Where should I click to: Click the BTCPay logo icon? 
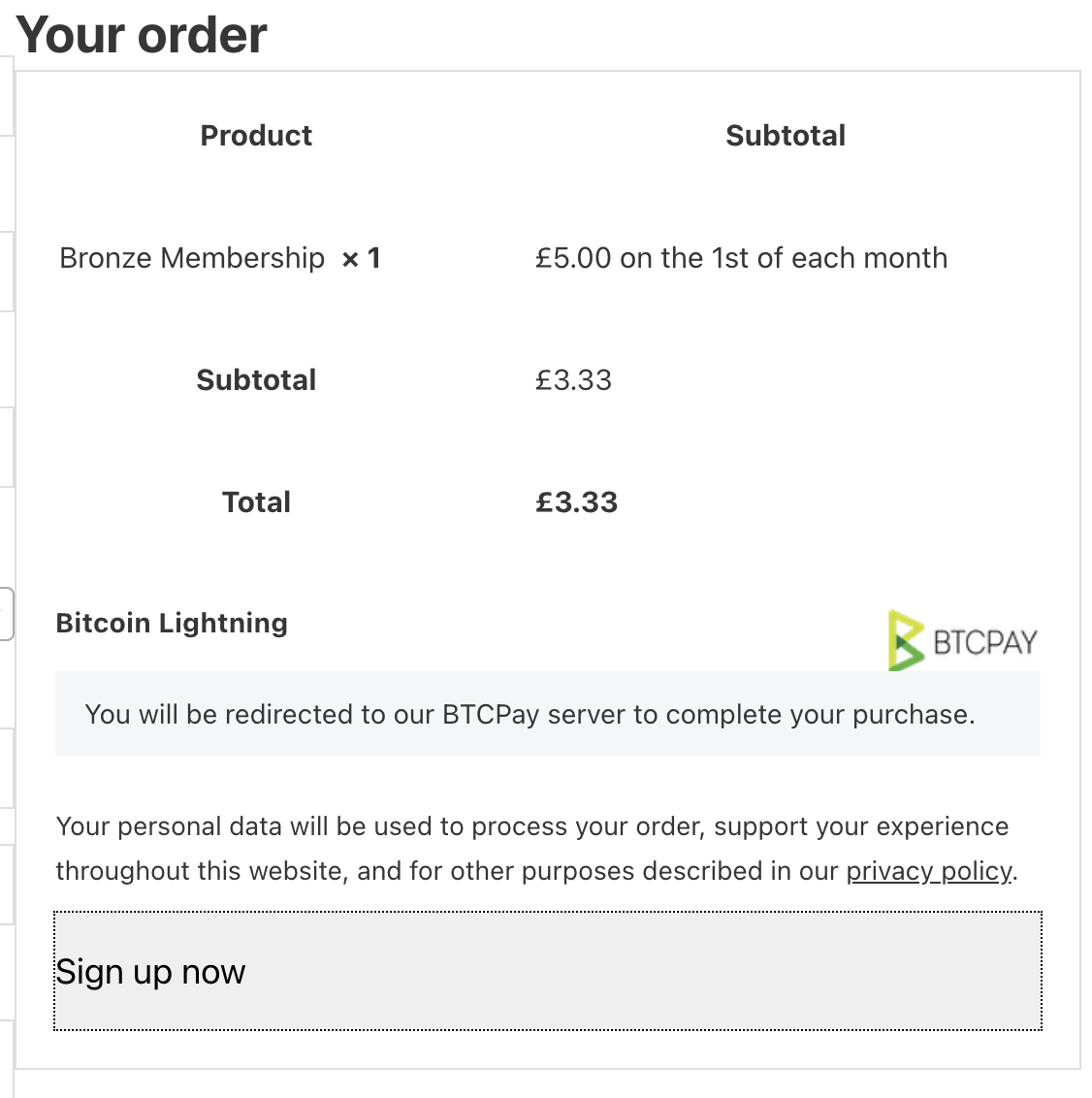pos(963,641)
